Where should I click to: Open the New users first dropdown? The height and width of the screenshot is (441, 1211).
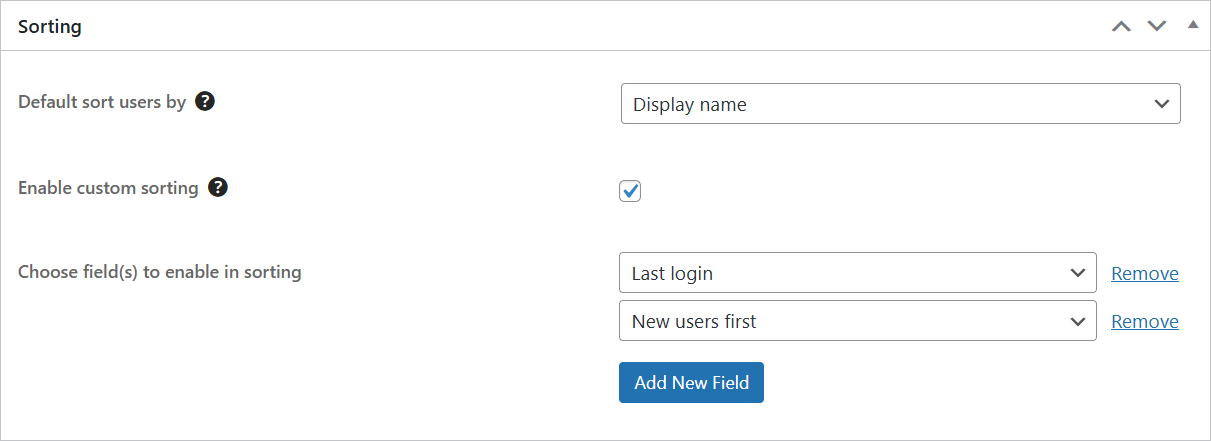857,321
